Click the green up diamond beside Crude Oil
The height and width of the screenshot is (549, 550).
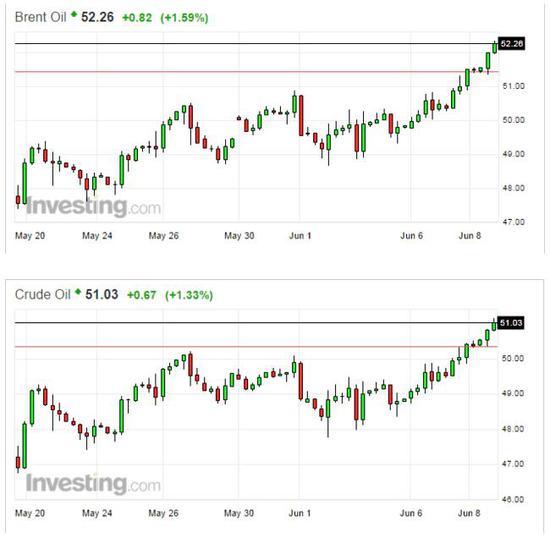click(78, 292)
